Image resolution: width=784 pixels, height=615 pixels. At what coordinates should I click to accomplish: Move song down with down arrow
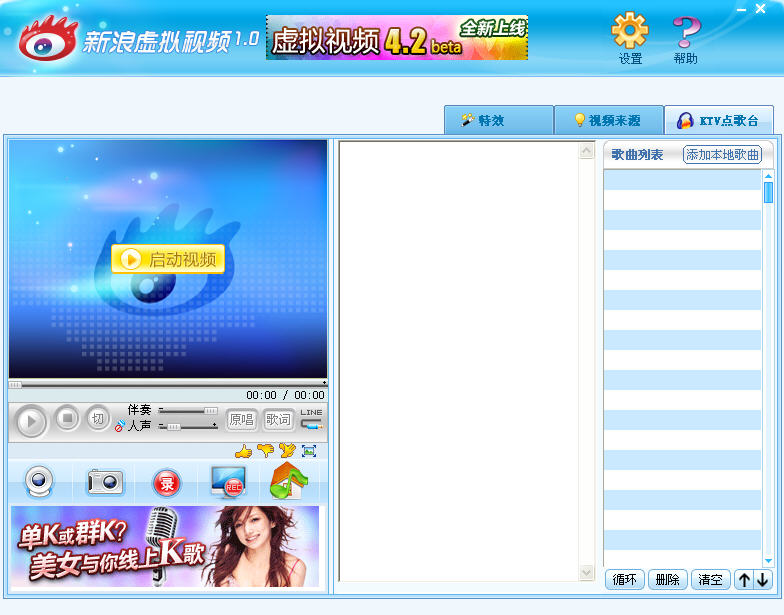(762, 580)
